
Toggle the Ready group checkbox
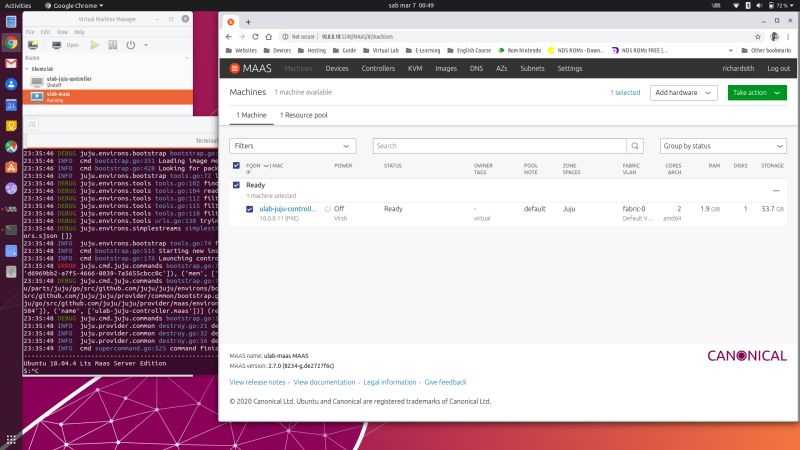[x=236, y=185]
